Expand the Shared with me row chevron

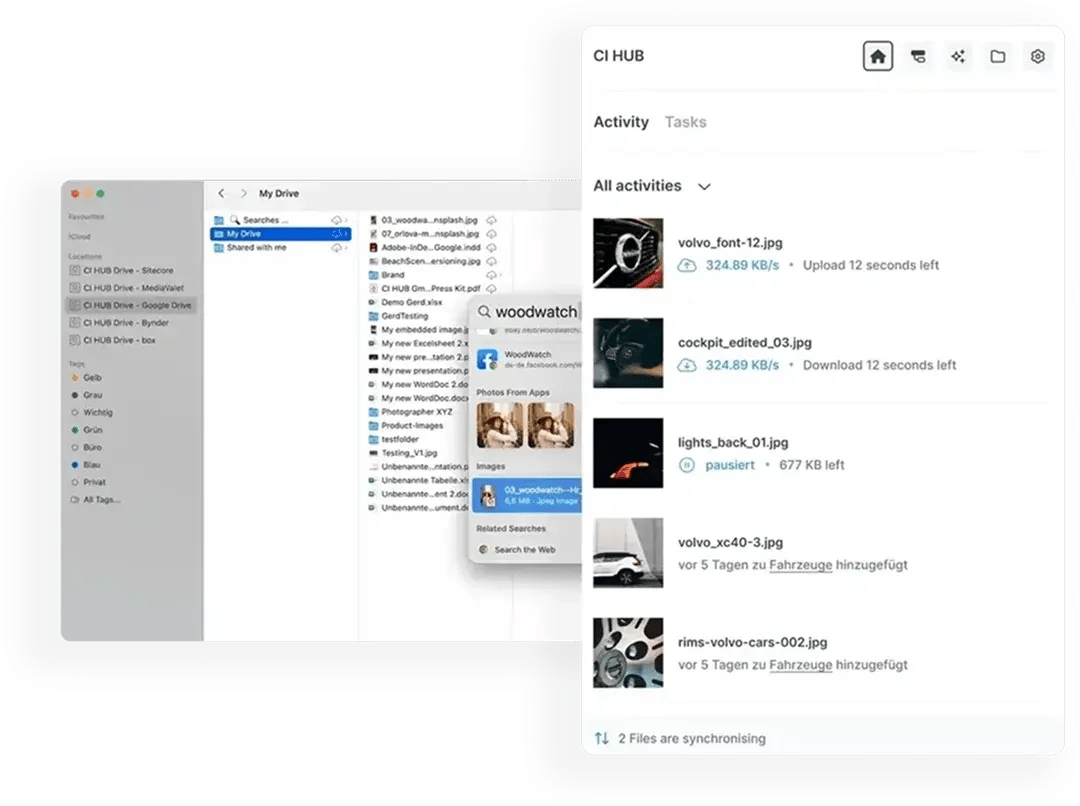[346, 247]
